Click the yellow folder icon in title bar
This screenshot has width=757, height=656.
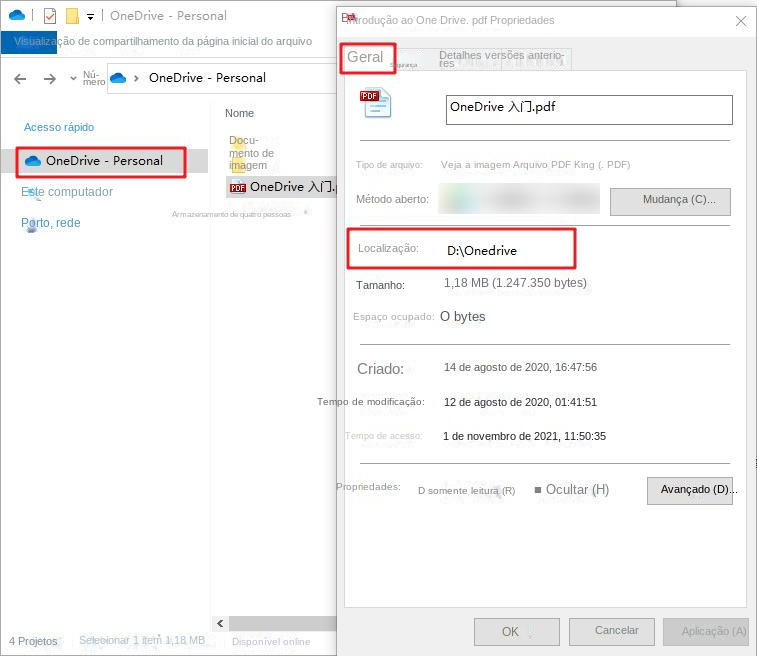click(x=72, y=16)
